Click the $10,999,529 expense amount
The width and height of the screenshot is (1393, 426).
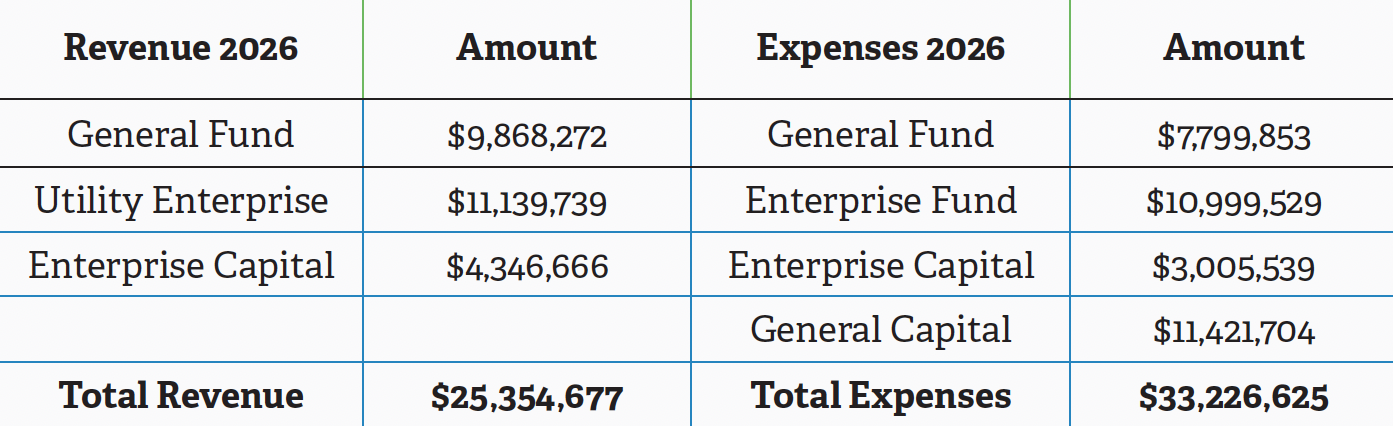(1233, 203)
